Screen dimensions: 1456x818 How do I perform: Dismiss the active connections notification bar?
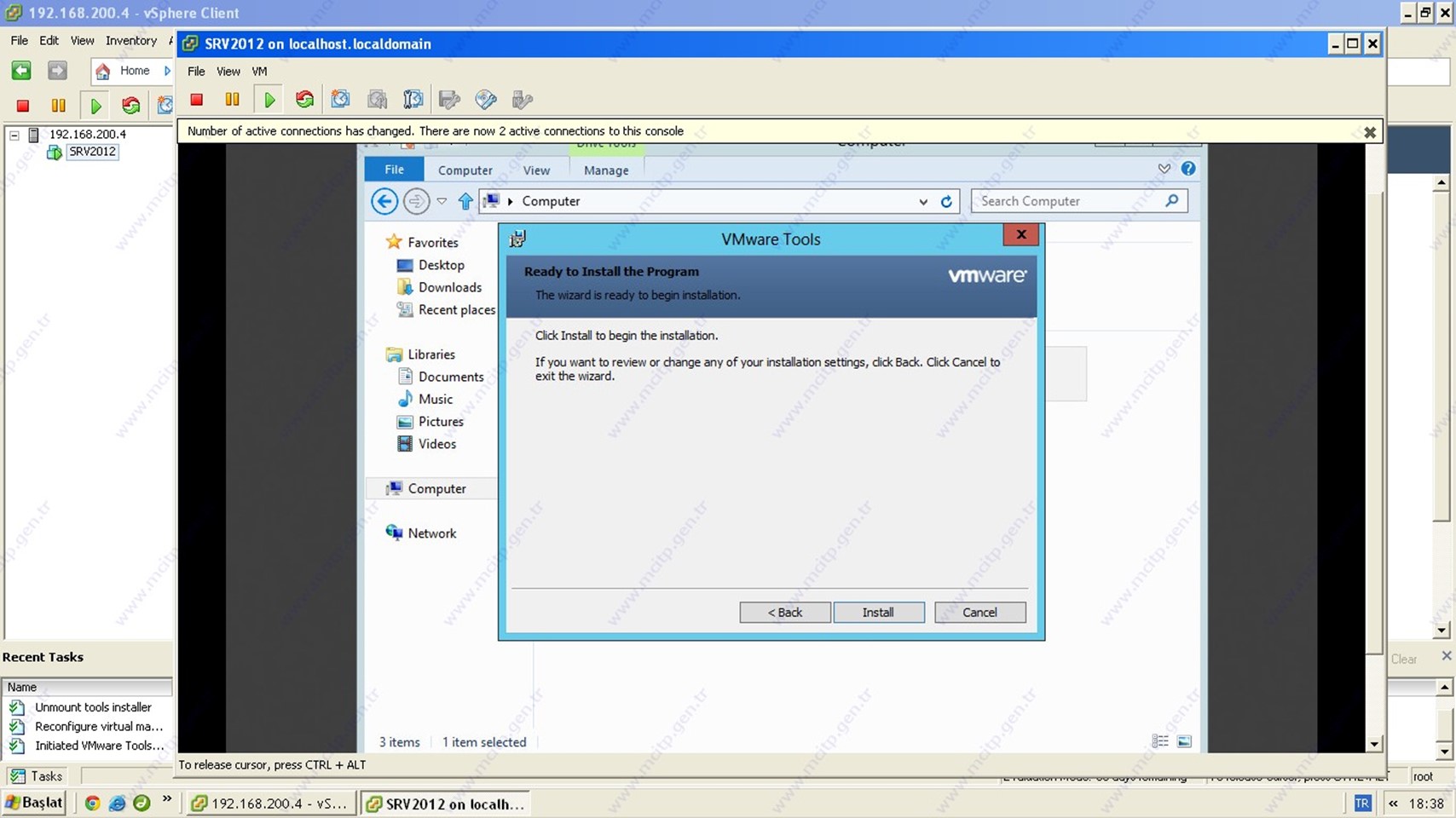[x=1369, y=132]
